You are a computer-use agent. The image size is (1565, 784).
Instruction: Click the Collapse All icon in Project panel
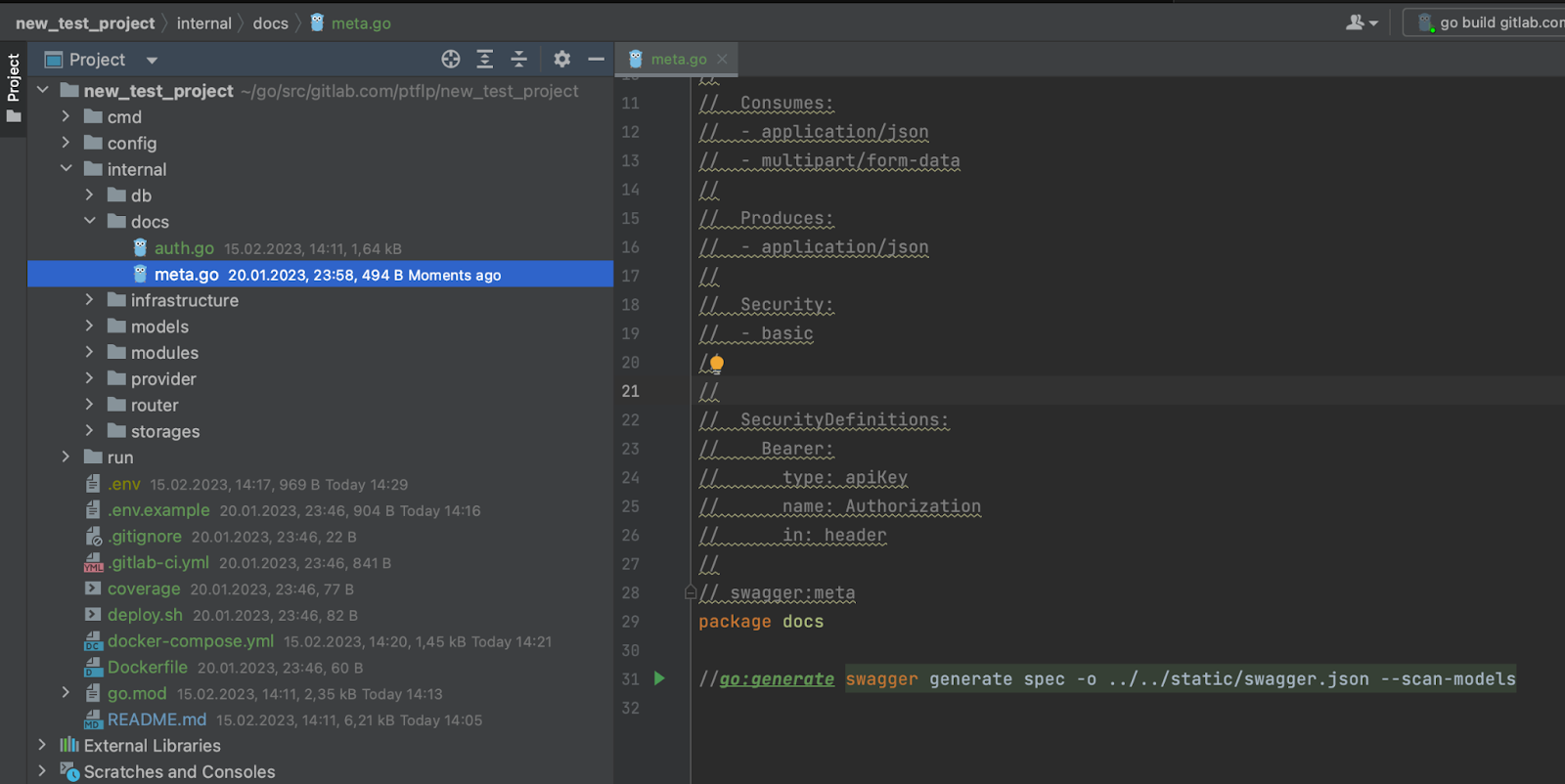pyautogui.click(x=519, y=60)
